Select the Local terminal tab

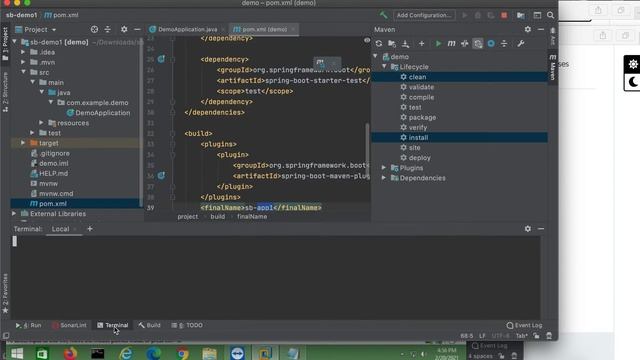click(x=60, y=229)
